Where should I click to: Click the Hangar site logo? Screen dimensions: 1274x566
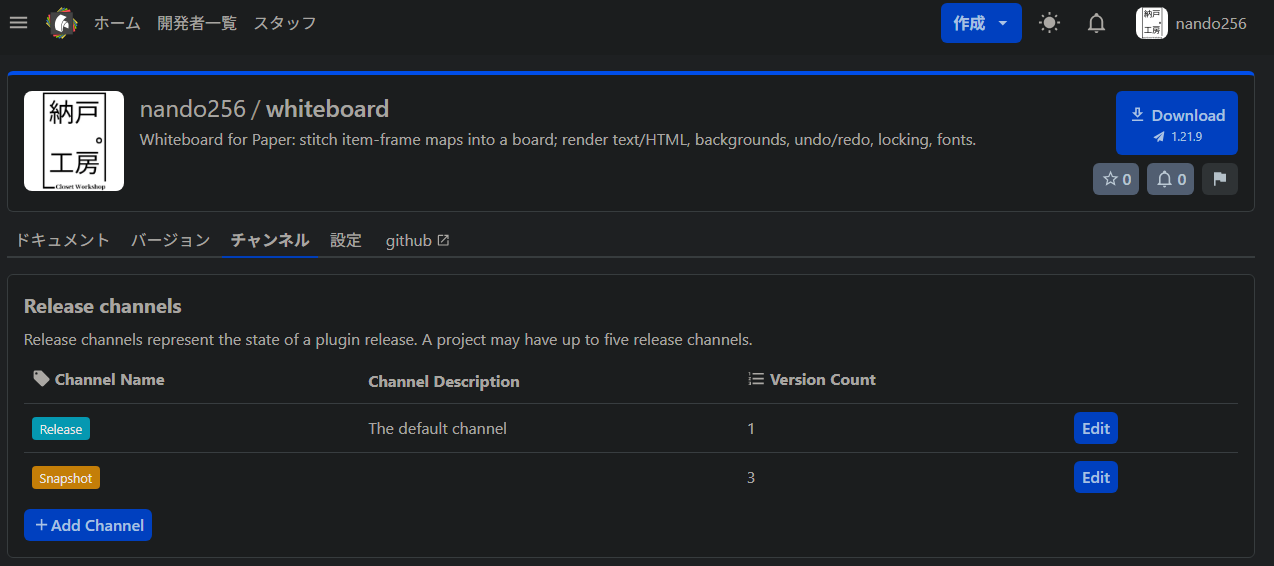[x=62, y=23]
